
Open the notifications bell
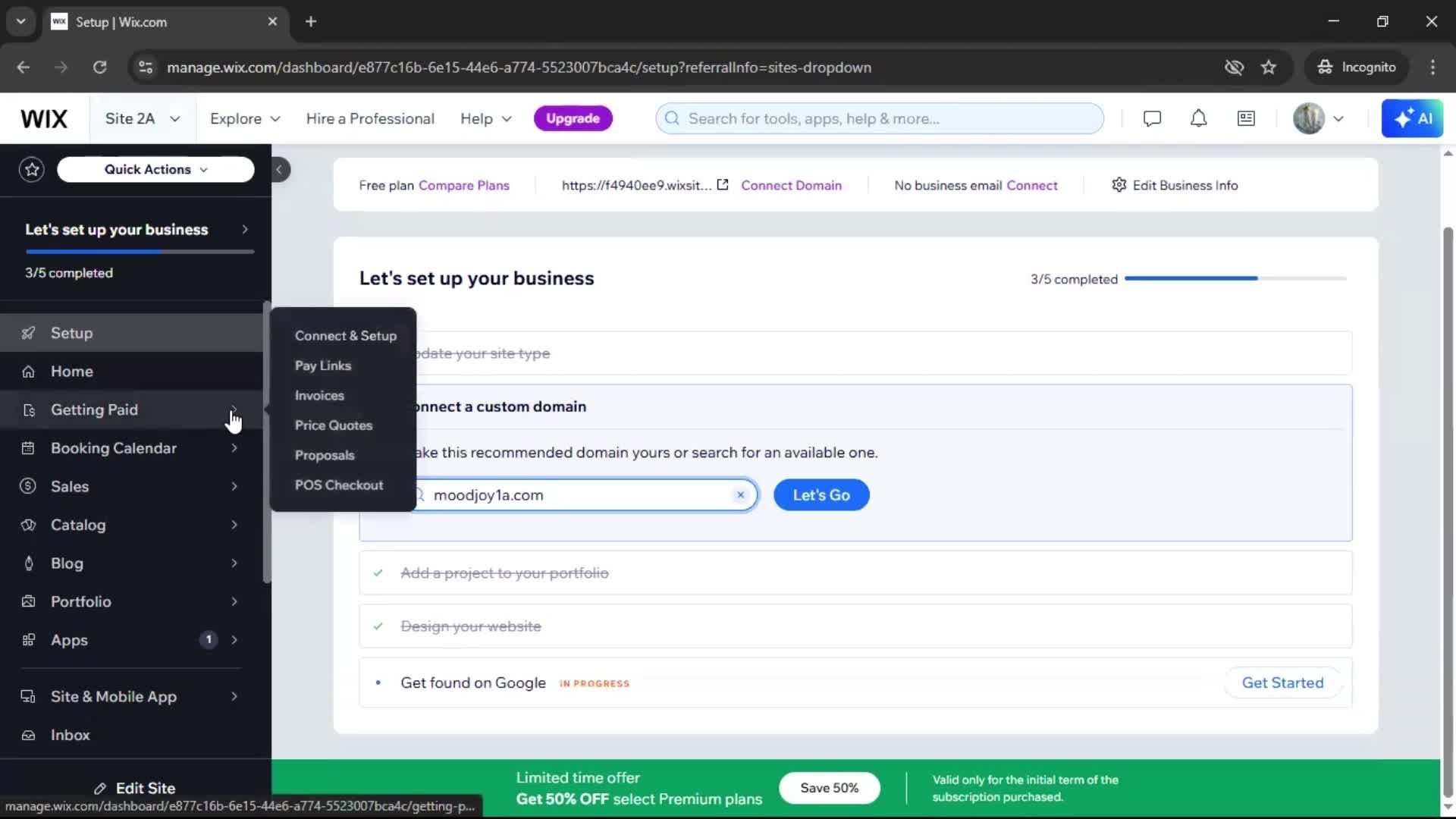[1198, 118]
